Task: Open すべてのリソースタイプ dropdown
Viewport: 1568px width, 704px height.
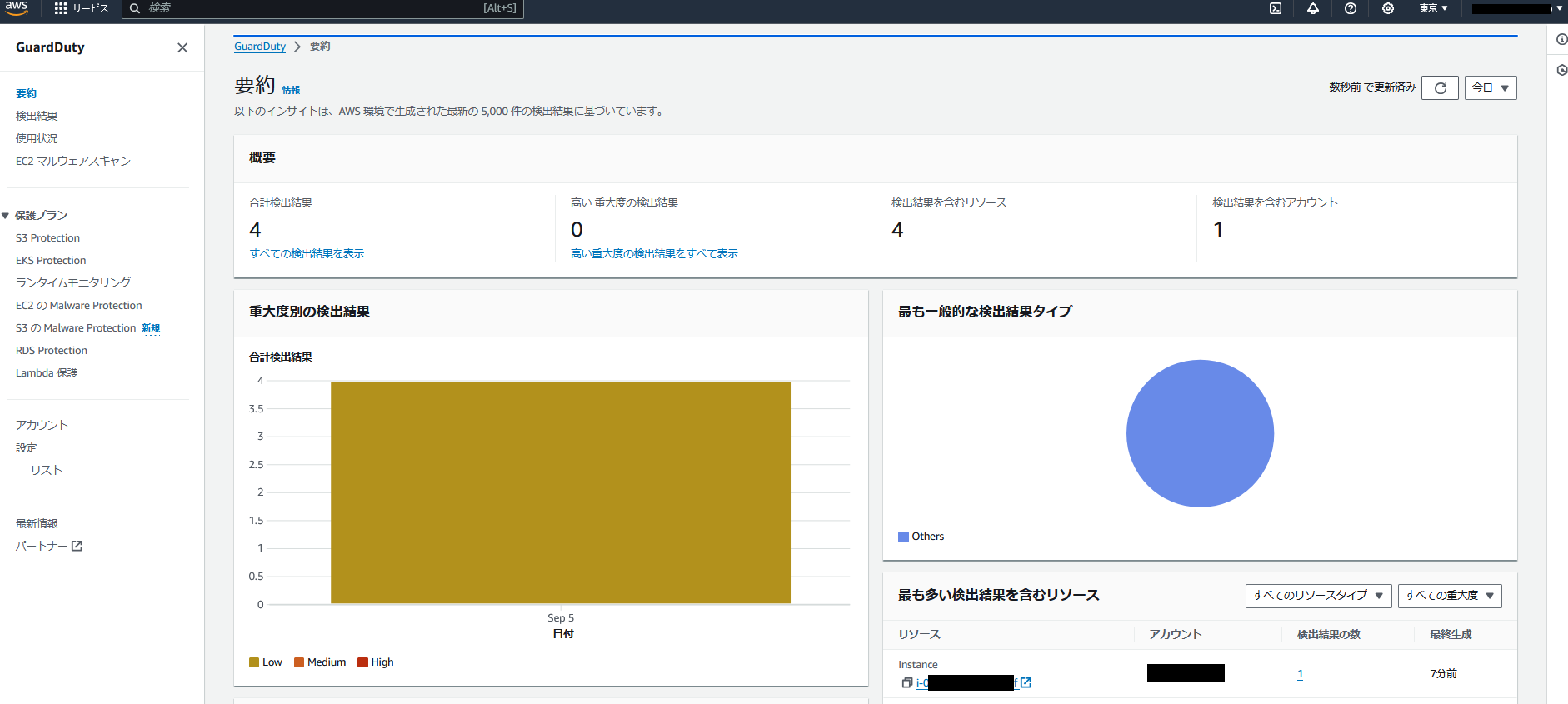Action: [x=1318, y=596]
